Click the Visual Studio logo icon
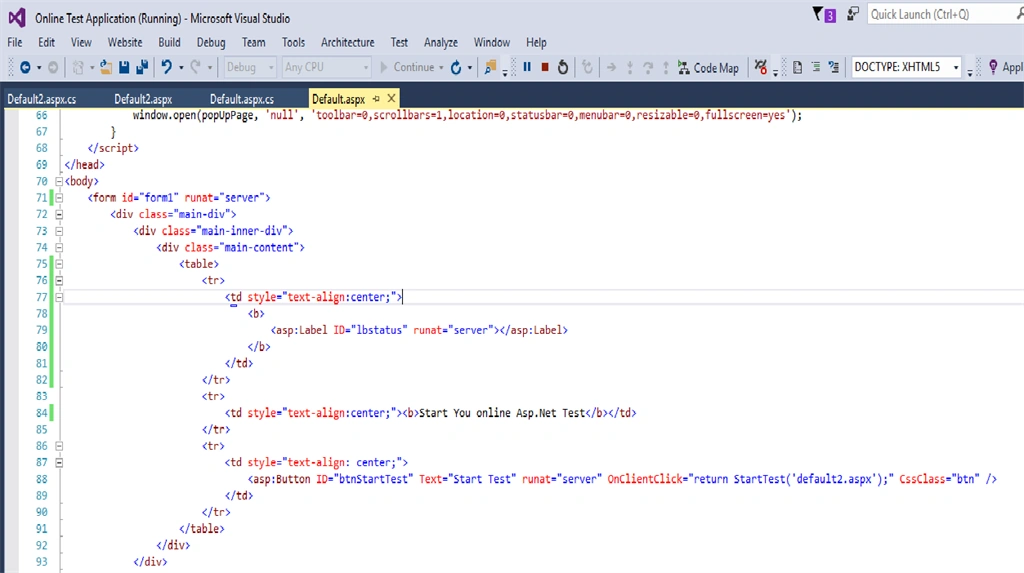The image size is (1024, 573). tap(17, 18)
